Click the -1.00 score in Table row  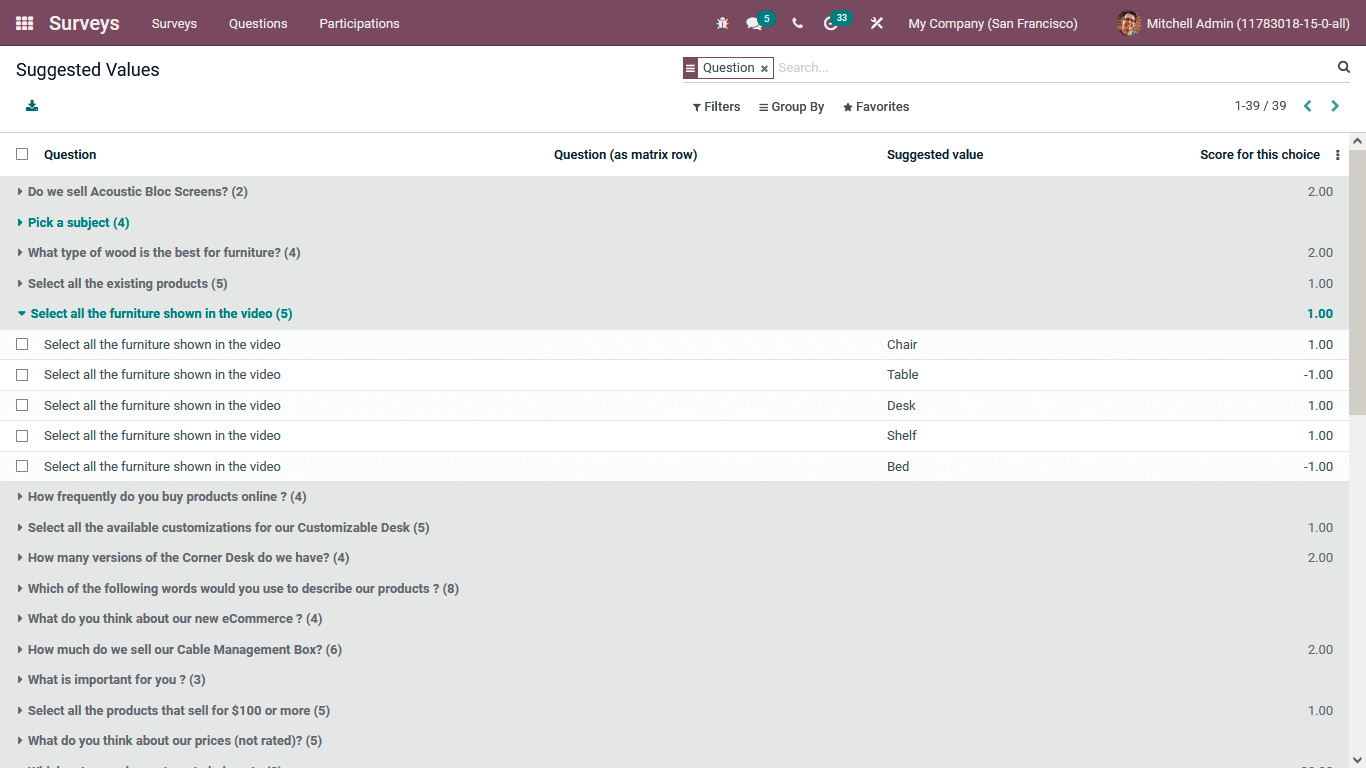click(x=1318, y=375)
